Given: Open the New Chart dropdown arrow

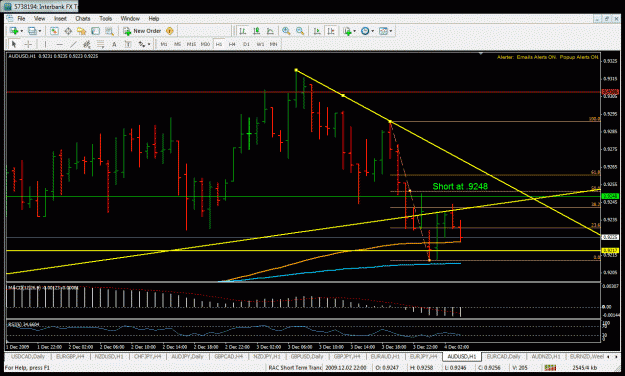Looking at the screenshot, I should [22, 31].
